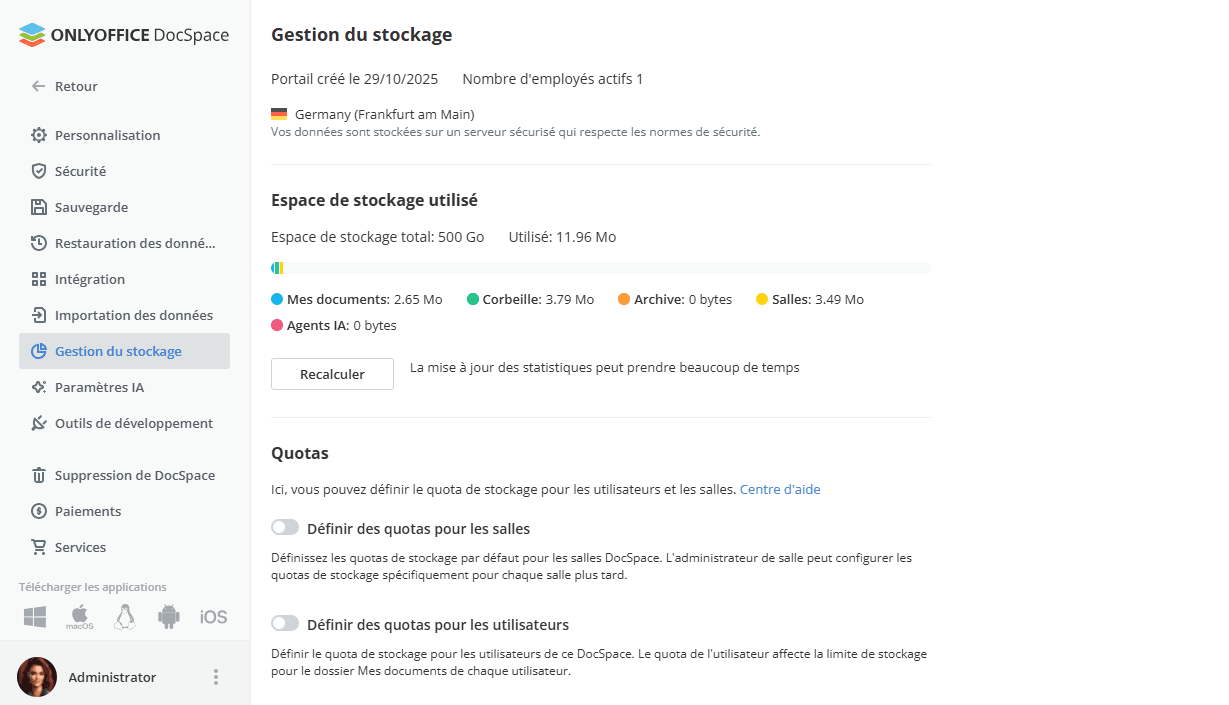Select the Sécurité section
Viewport: 1229px width, 705px height.
79,171
